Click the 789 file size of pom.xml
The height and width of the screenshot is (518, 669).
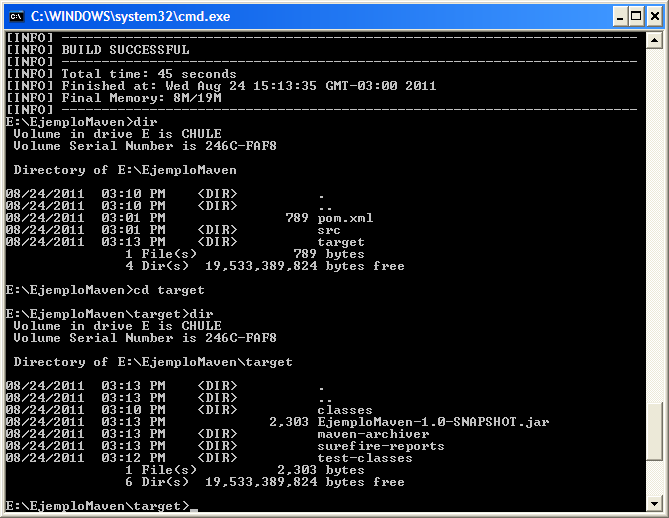click(x=297, y=218)
